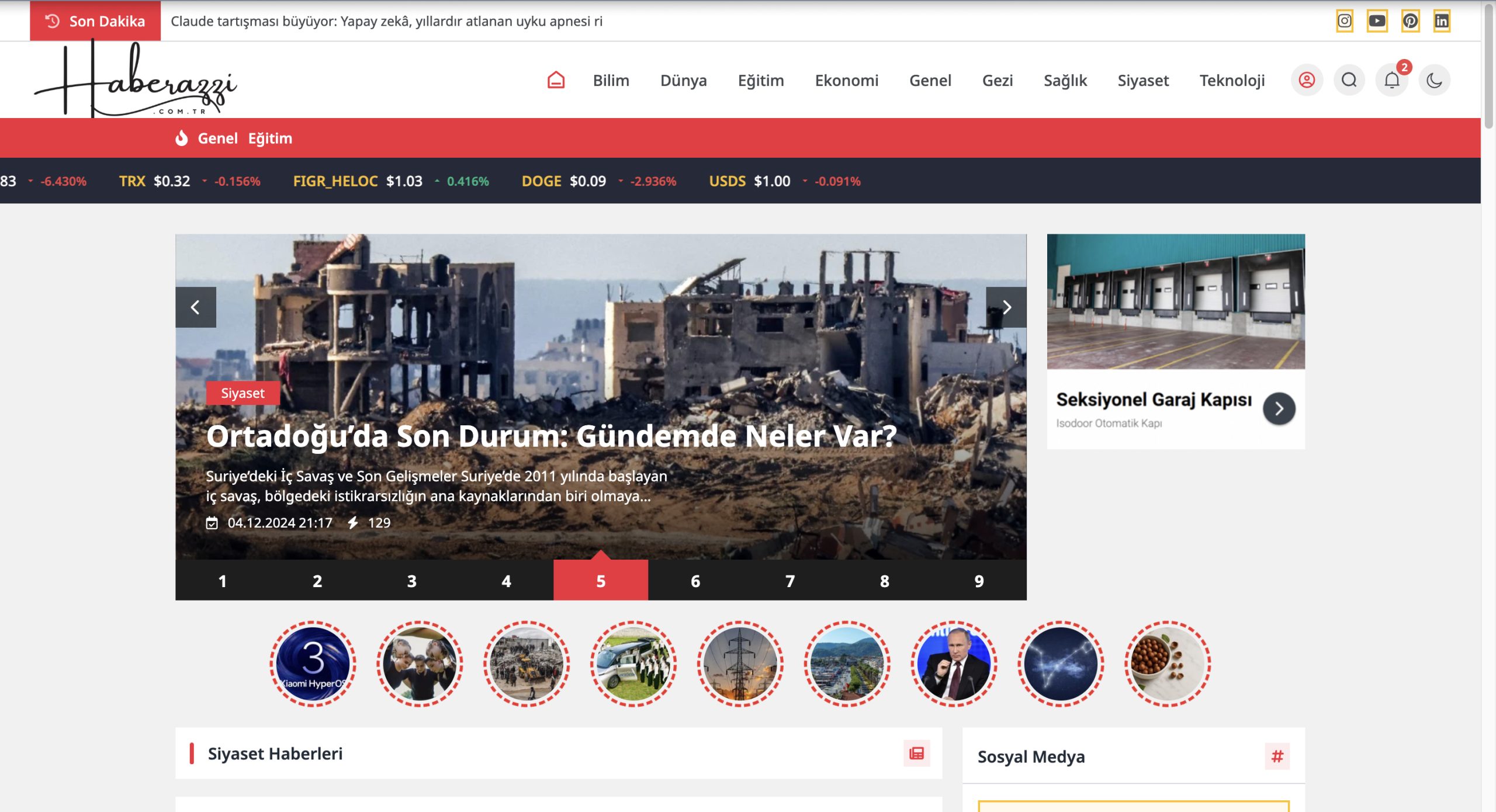The height and width of the screenshot is (812, 1496).
Task: Open the search magnifier icon
Action: [1349, 80]
